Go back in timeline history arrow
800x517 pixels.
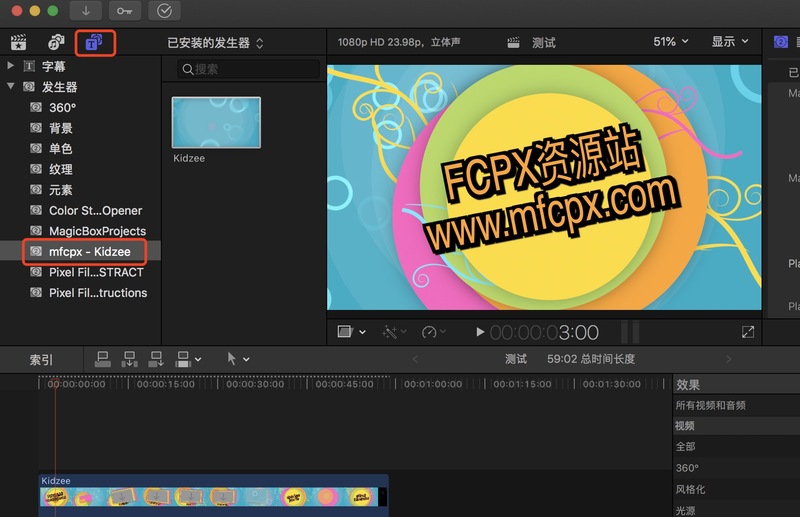point(415,359)
